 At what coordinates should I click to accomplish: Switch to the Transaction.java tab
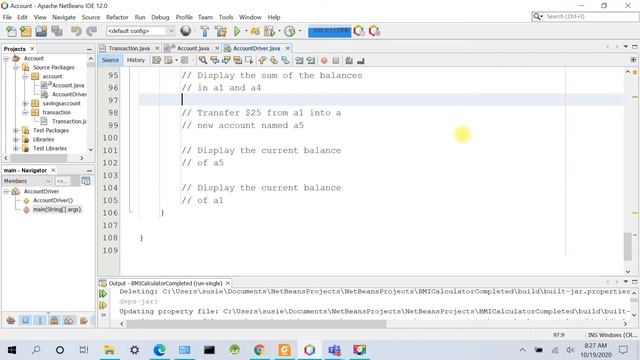click(129, 48)
